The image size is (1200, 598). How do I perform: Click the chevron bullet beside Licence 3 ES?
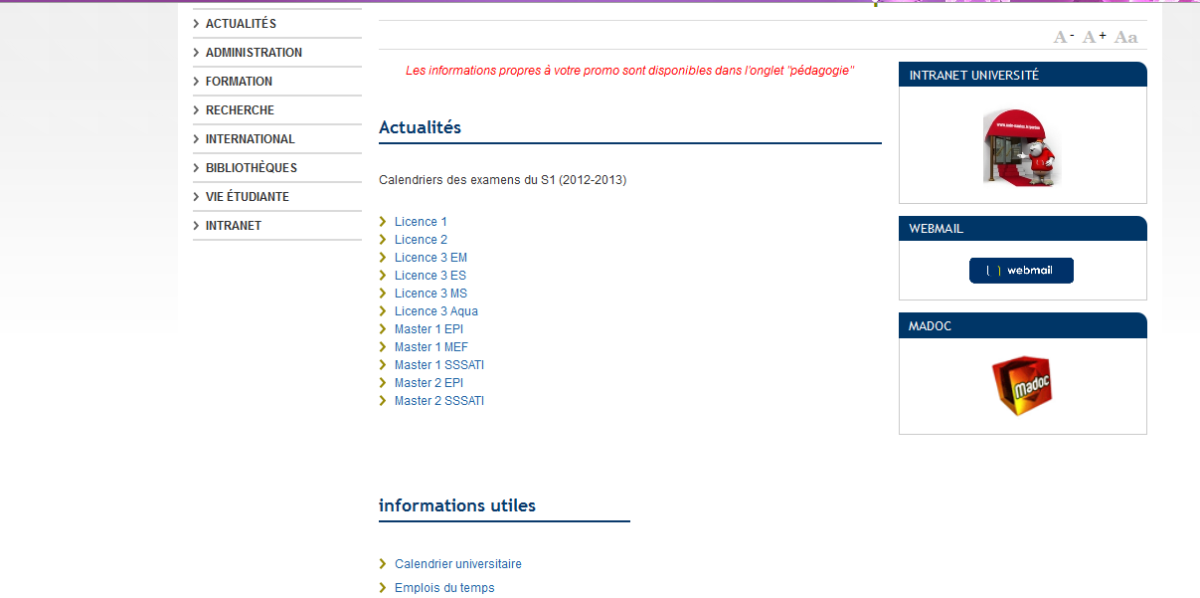tap(383, 276)
